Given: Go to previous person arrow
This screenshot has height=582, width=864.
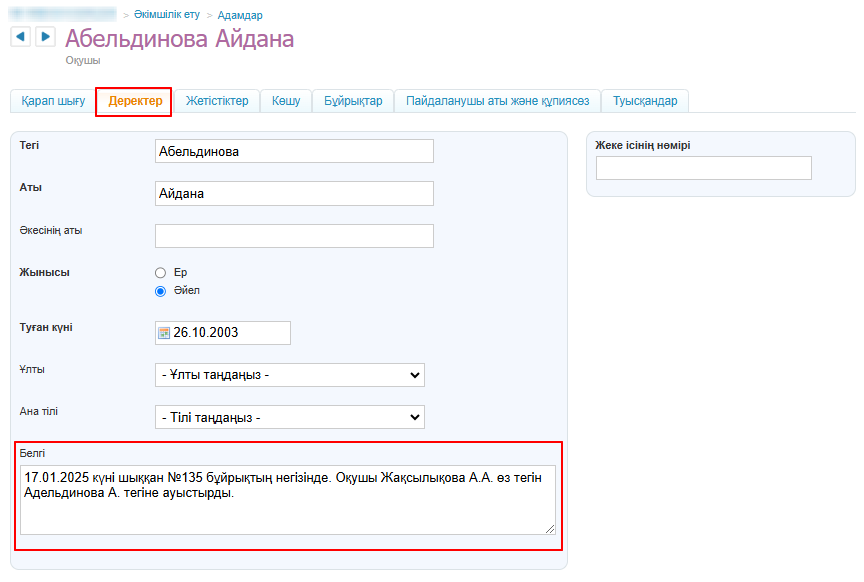Looking at the screenshot, I should [20, 37].
